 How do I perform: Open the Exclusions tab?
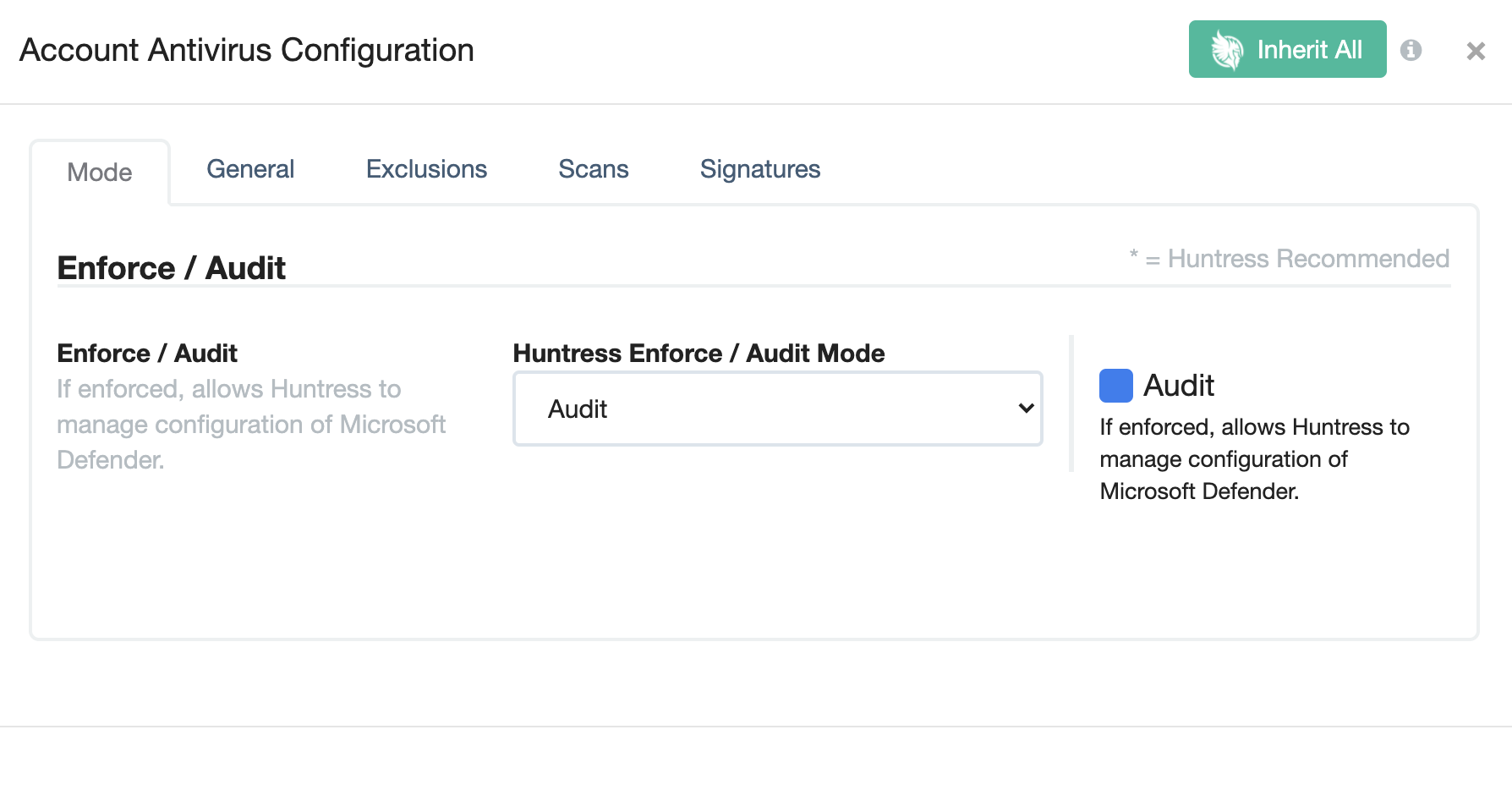coord(426,169)
